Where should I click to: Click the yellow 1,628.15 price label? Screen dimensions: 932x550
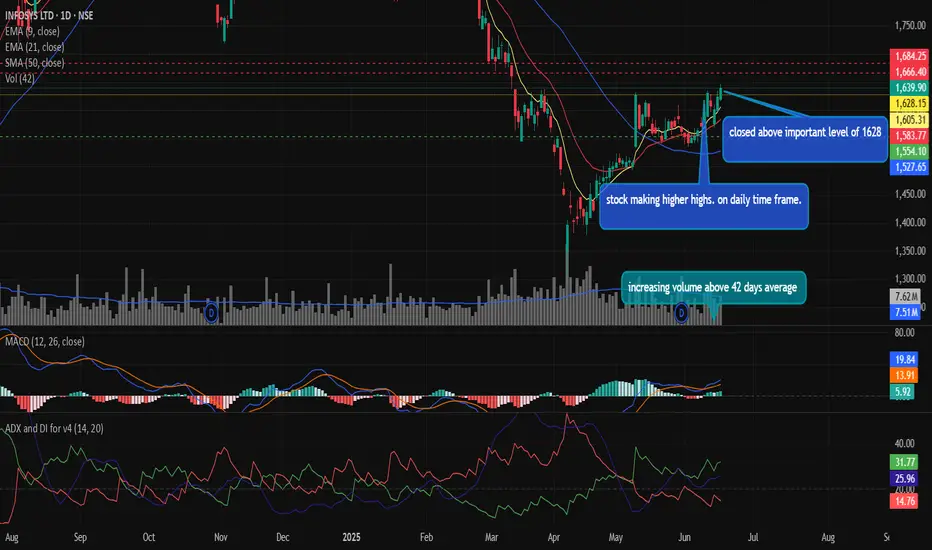pos(910,103)
